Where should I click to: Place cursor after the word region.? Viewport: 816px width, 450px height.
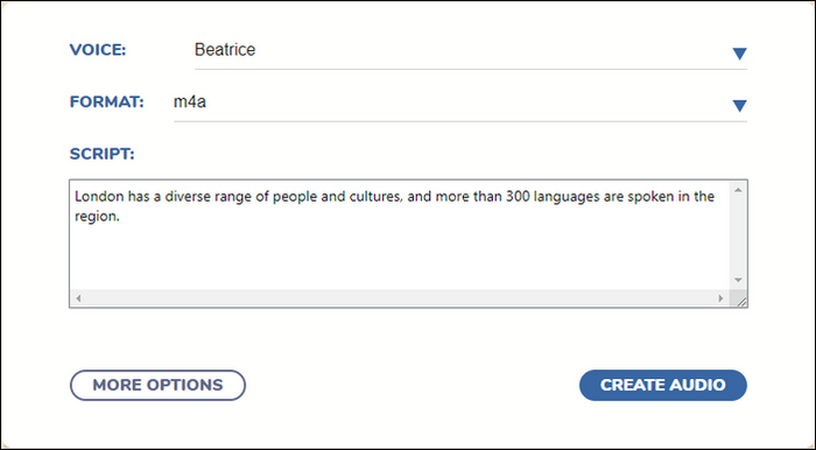pos(121,217)
